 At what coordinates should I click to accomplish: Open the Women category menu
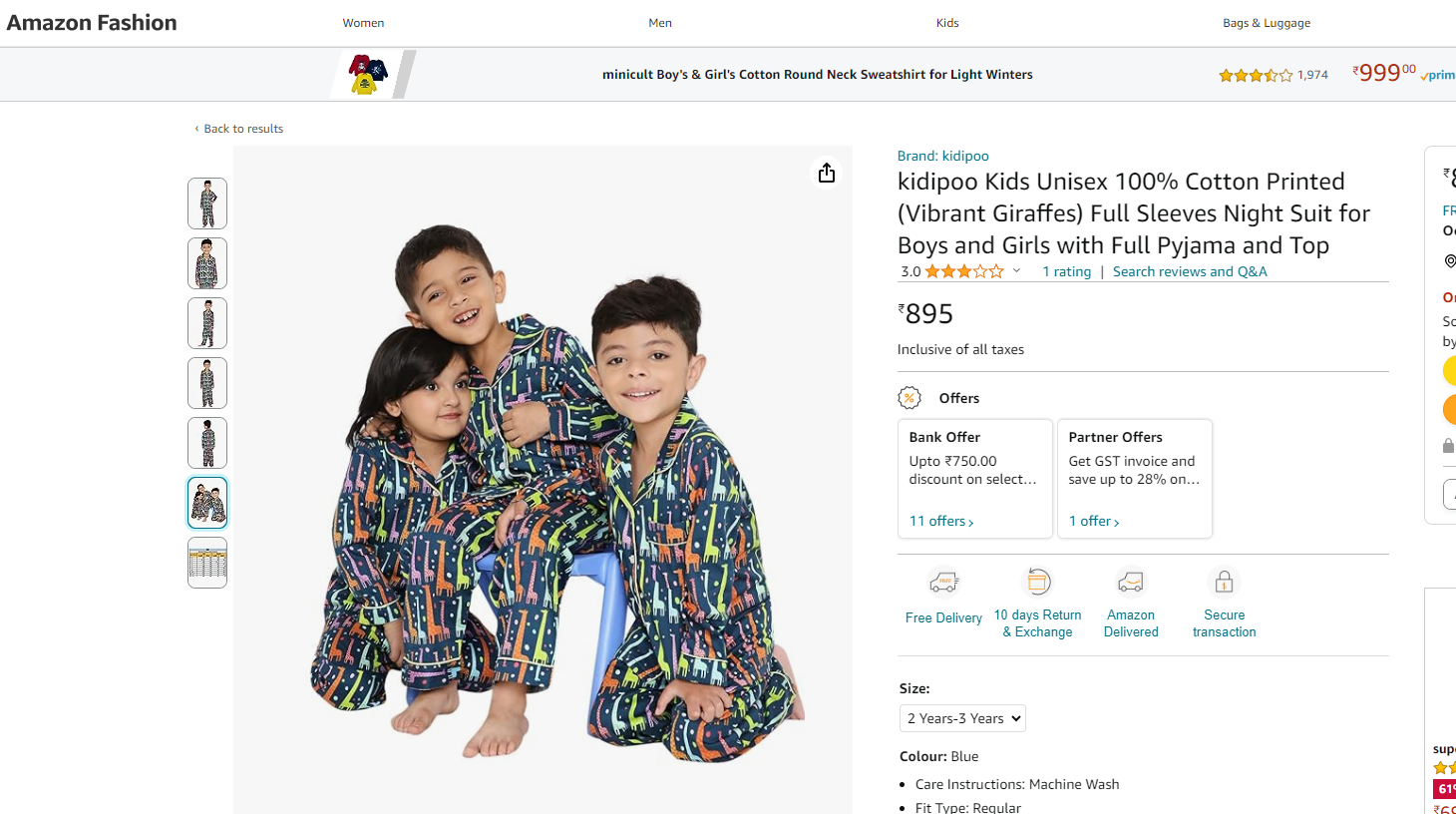coord(363,23)
